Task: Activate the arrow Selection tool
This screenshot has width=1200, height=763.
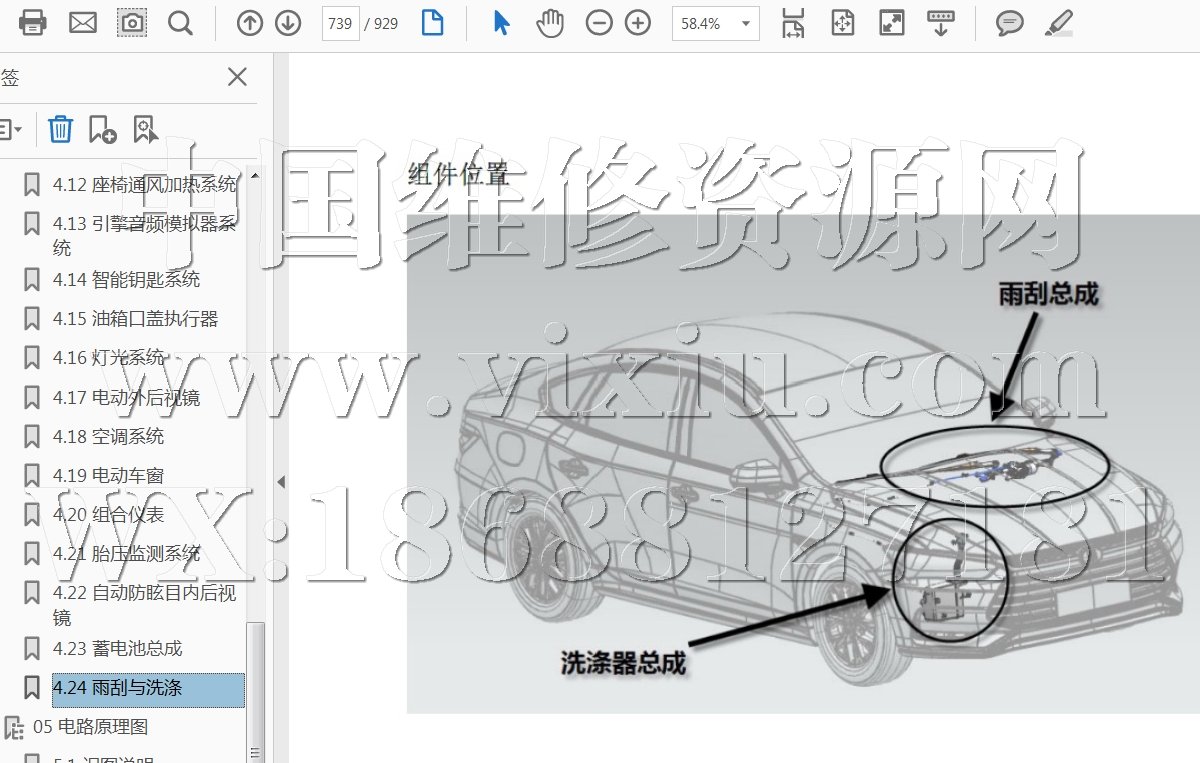Action: click(x=502, y=23)
